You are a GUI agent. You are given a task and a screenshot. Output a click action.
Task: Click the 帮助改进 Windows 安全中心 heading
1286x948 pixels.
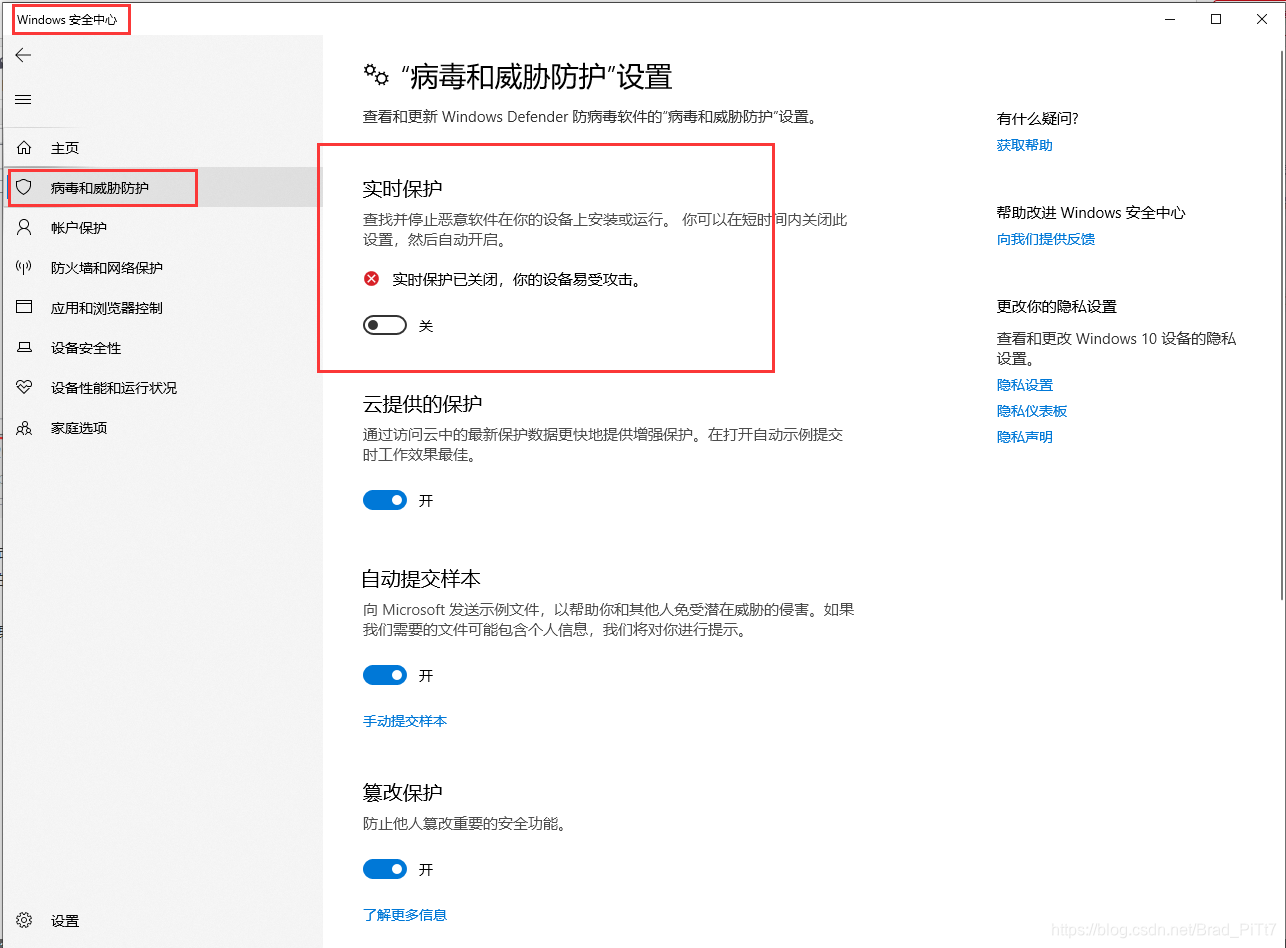1091,213
